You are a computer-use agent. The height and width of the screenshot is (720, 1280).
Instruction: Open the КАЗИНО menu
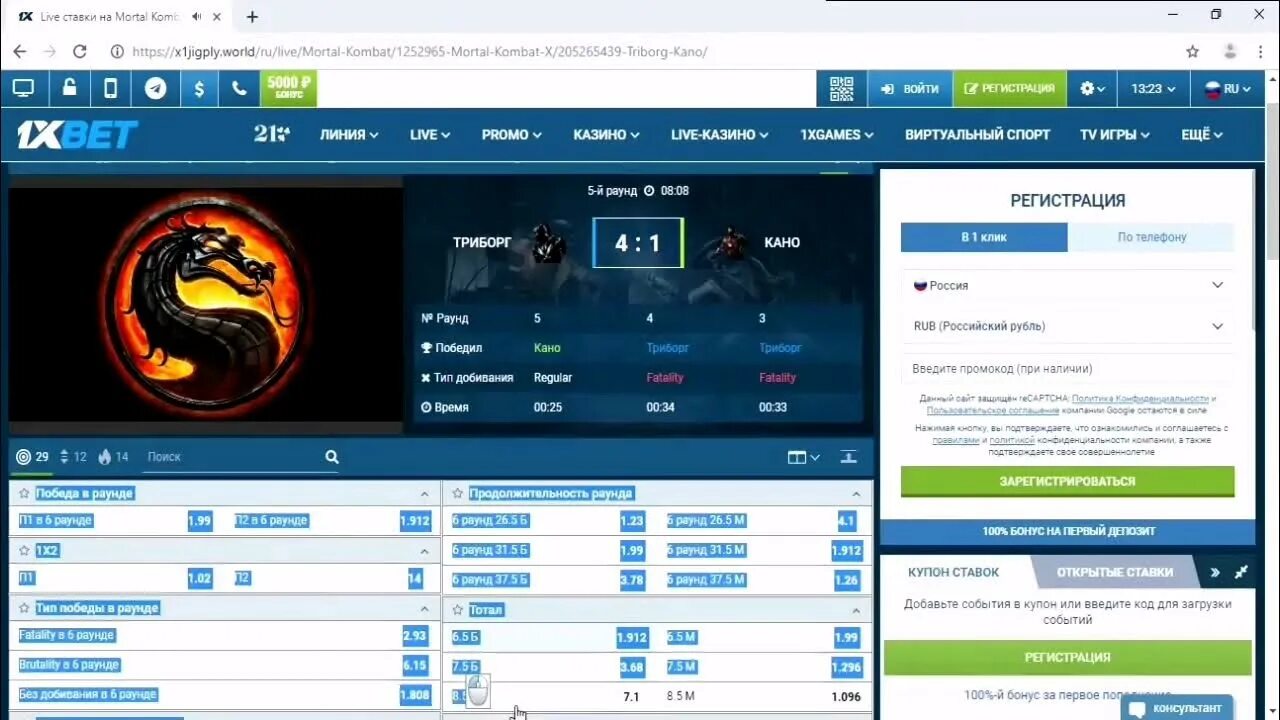click(606, 134)
